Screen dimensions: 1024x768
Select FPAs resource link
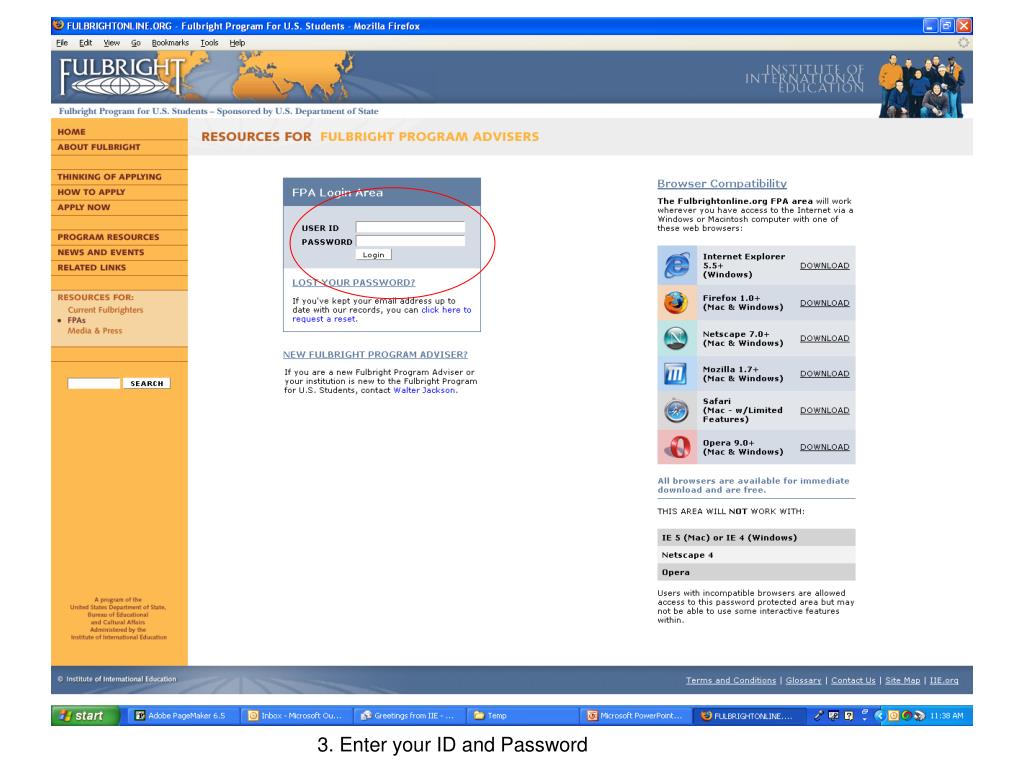pos(76,320)
